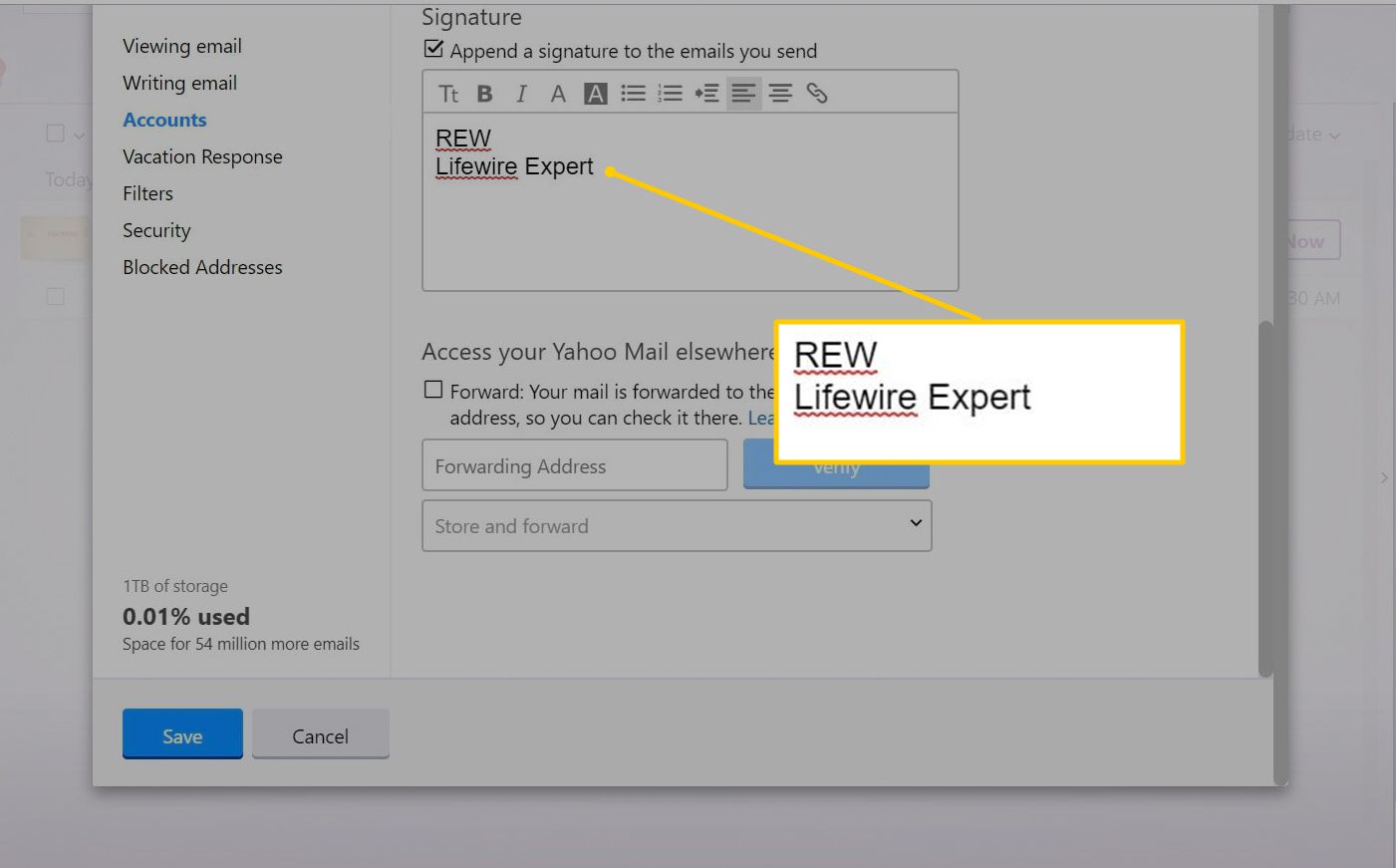Uncheck Append a signature checkbox
1396x868 pixels.
point(433,49)
